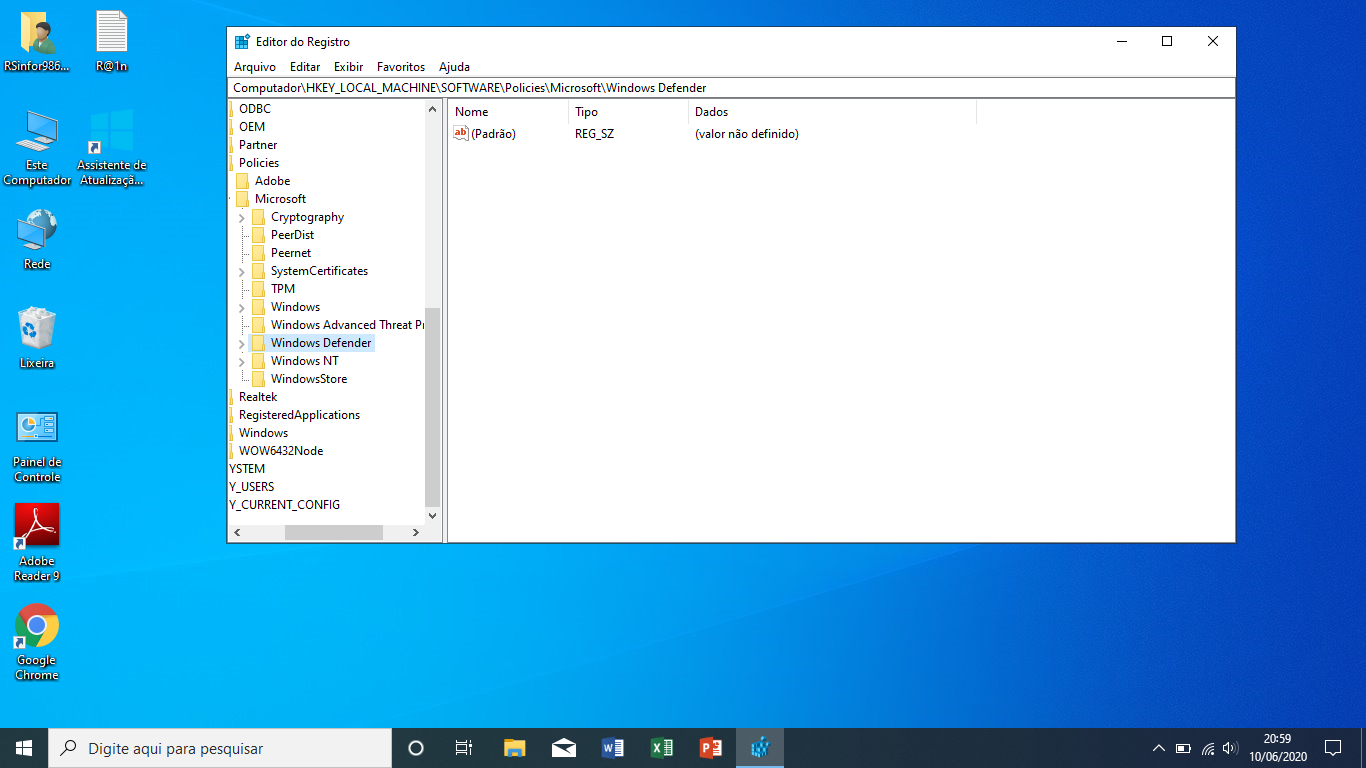
Task: Click the '(valor não definido)' data cell
Action: [x=747, y=134]
